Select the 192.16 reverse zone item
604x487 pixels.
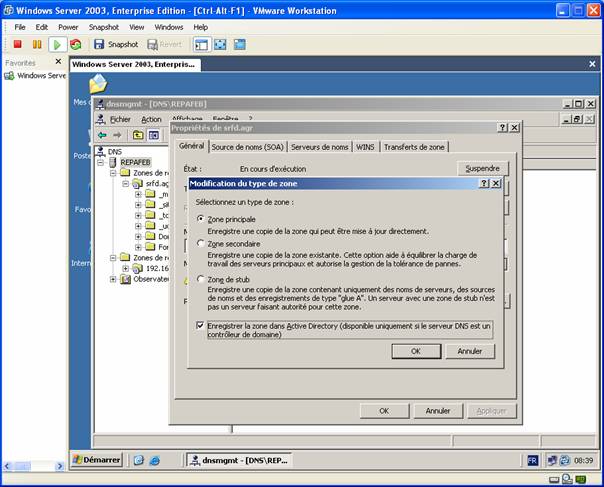click(x=158, y=268)
